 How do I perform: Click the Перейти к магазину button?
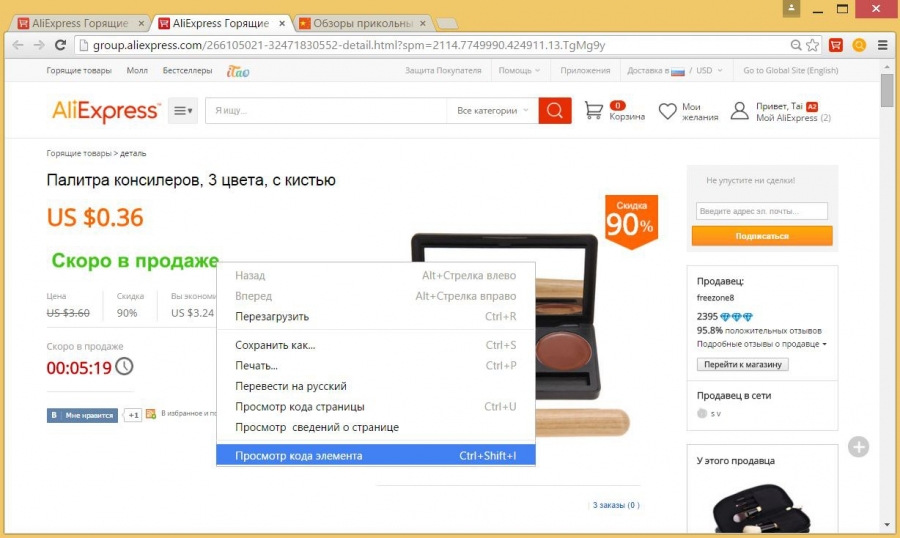(743, 365)
